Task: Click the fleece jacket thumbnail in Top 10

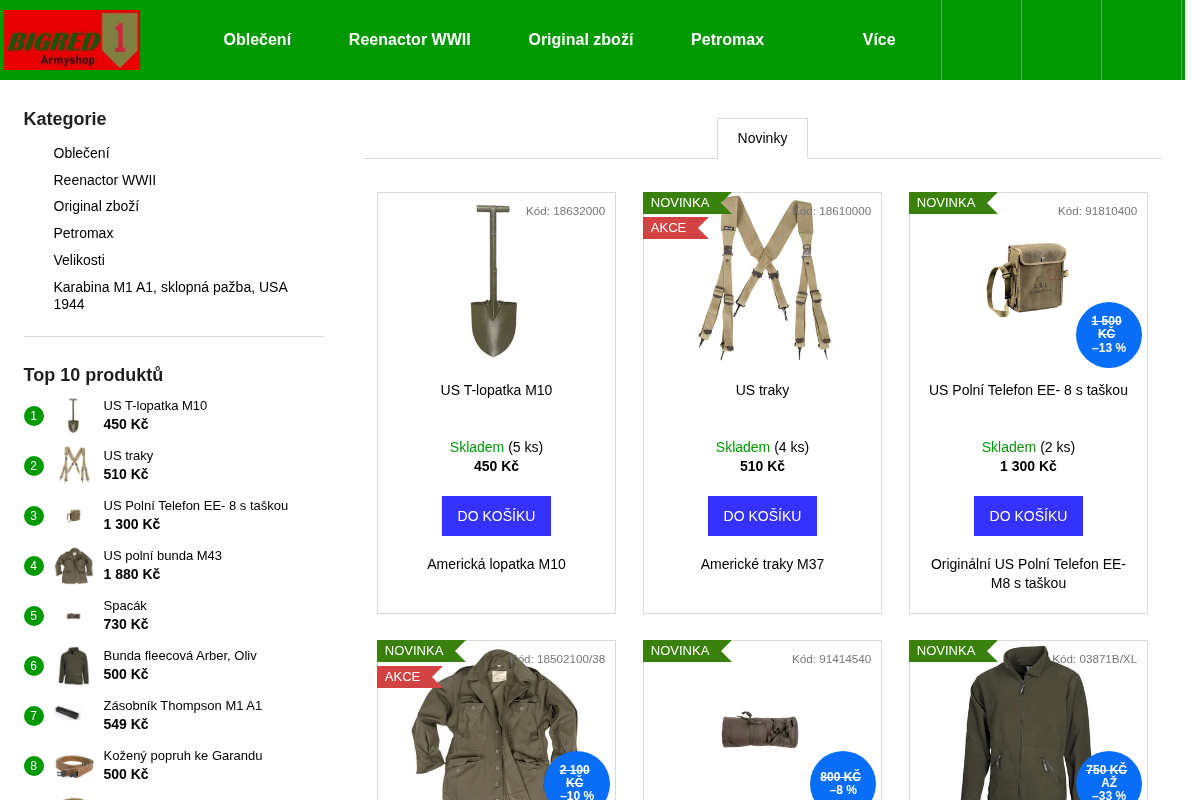Action: 73,665
